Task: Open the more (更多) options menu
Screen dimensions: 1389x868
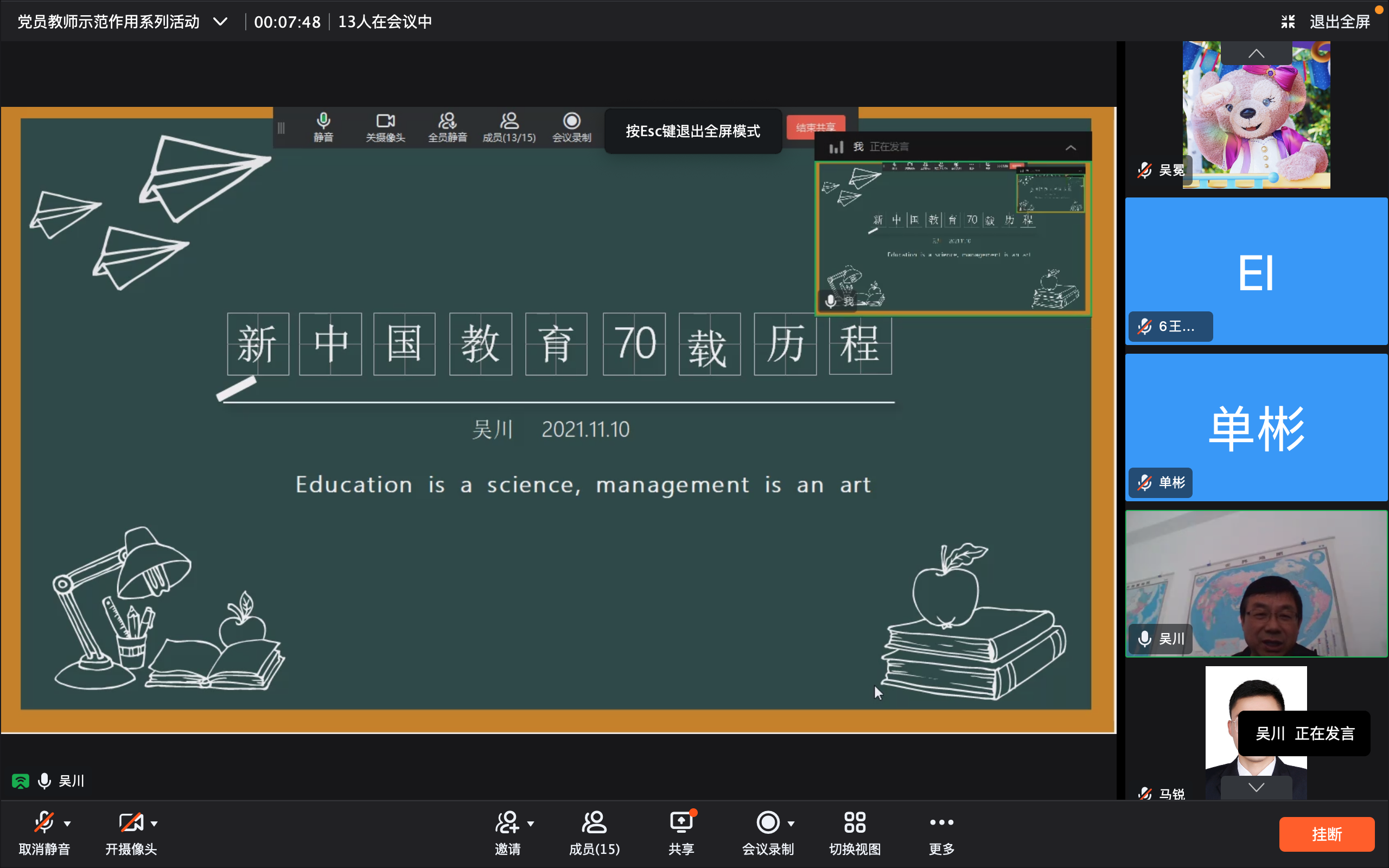Action: click(941, 822)
